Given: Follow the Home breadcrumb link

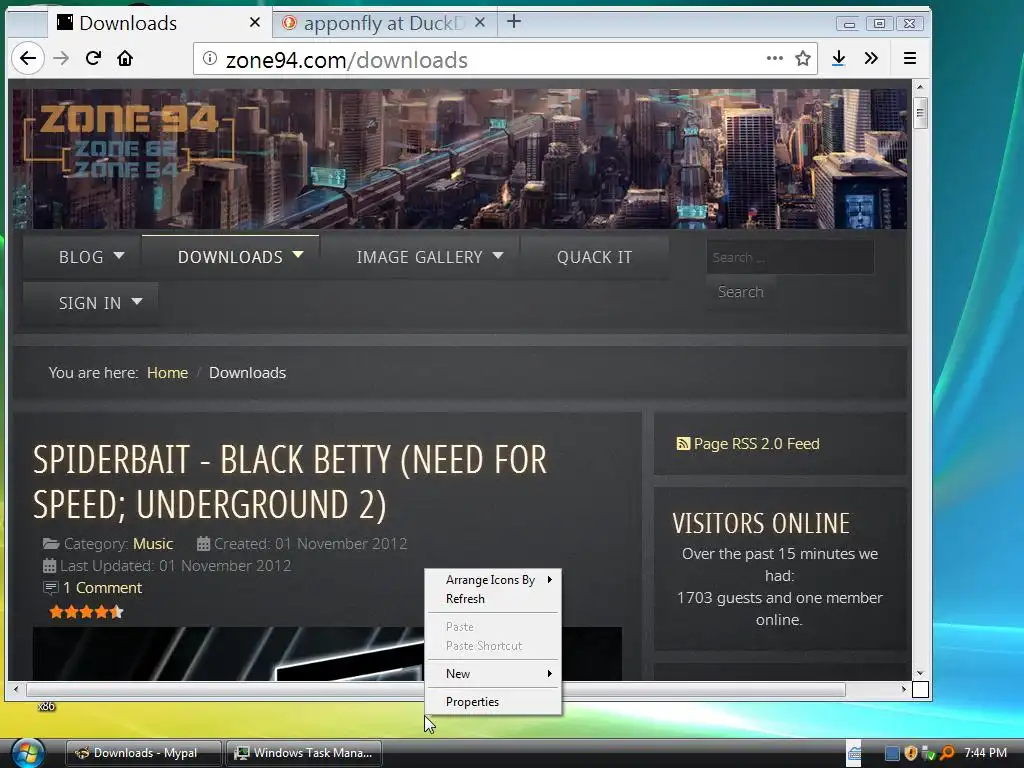Looking at the screenshot, I should coord(167,373).
